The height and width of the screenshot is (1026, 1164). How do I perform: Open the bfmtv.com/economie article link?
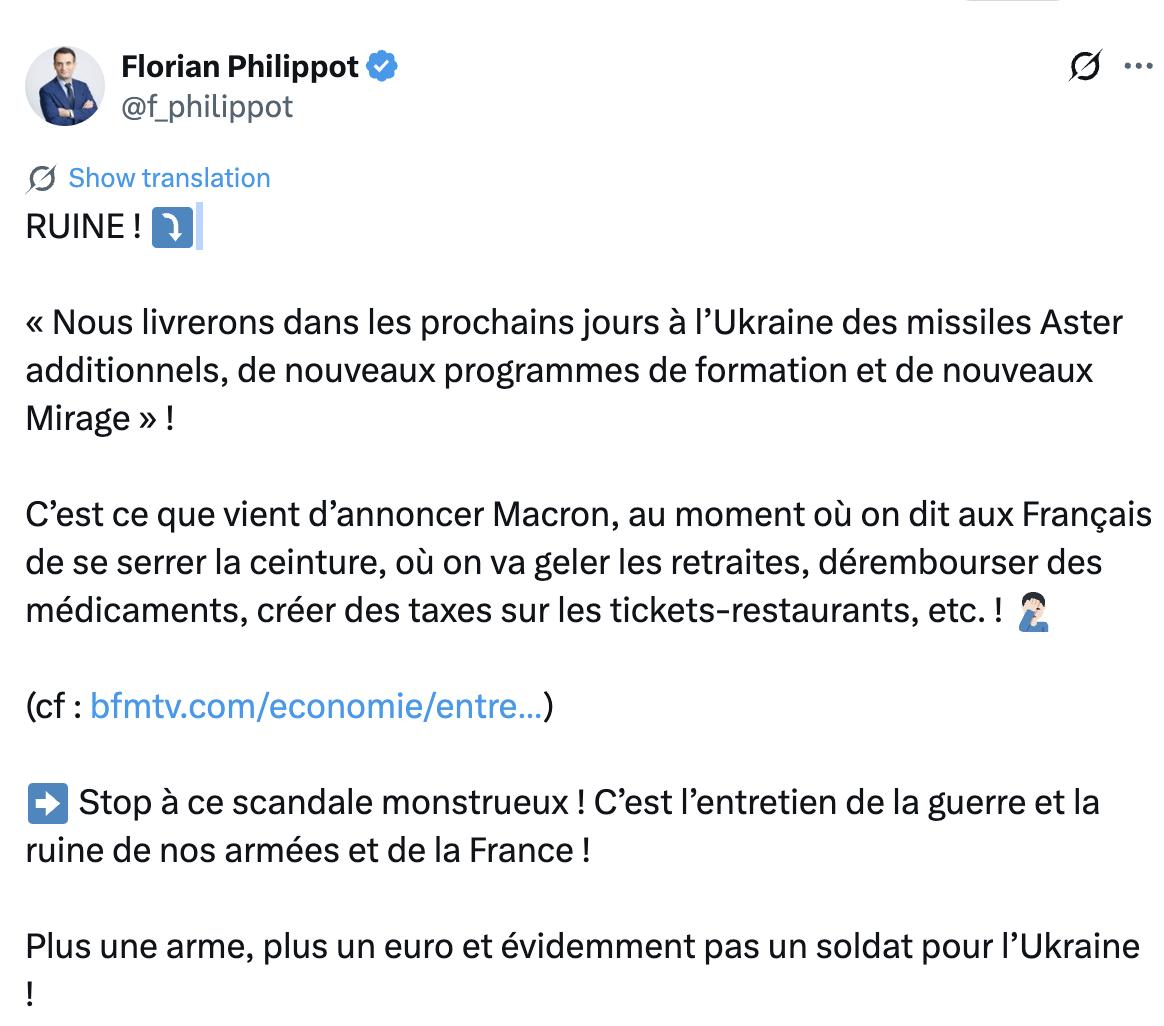(316, 707)
